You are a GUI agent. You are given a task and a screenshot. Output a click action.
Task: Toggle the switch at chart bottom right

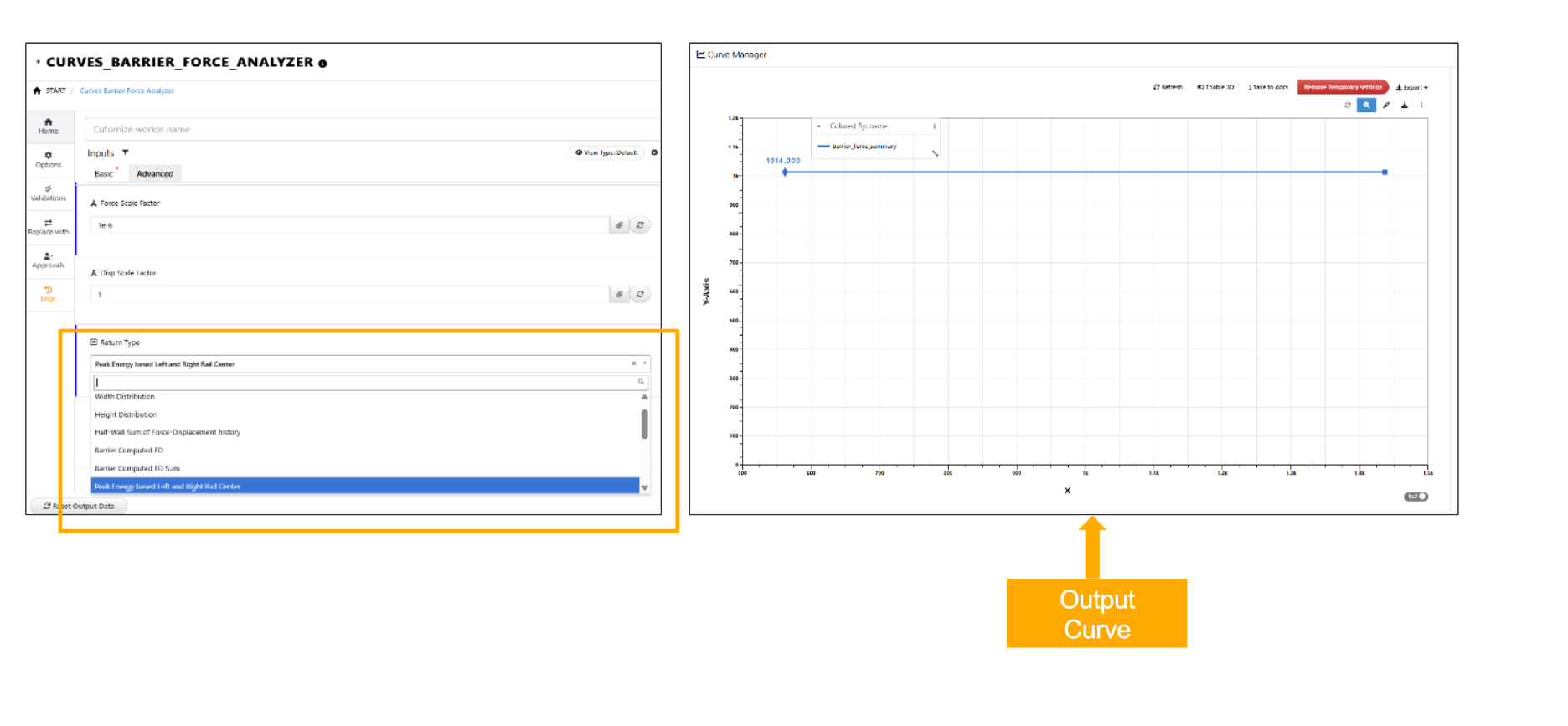1416,497
